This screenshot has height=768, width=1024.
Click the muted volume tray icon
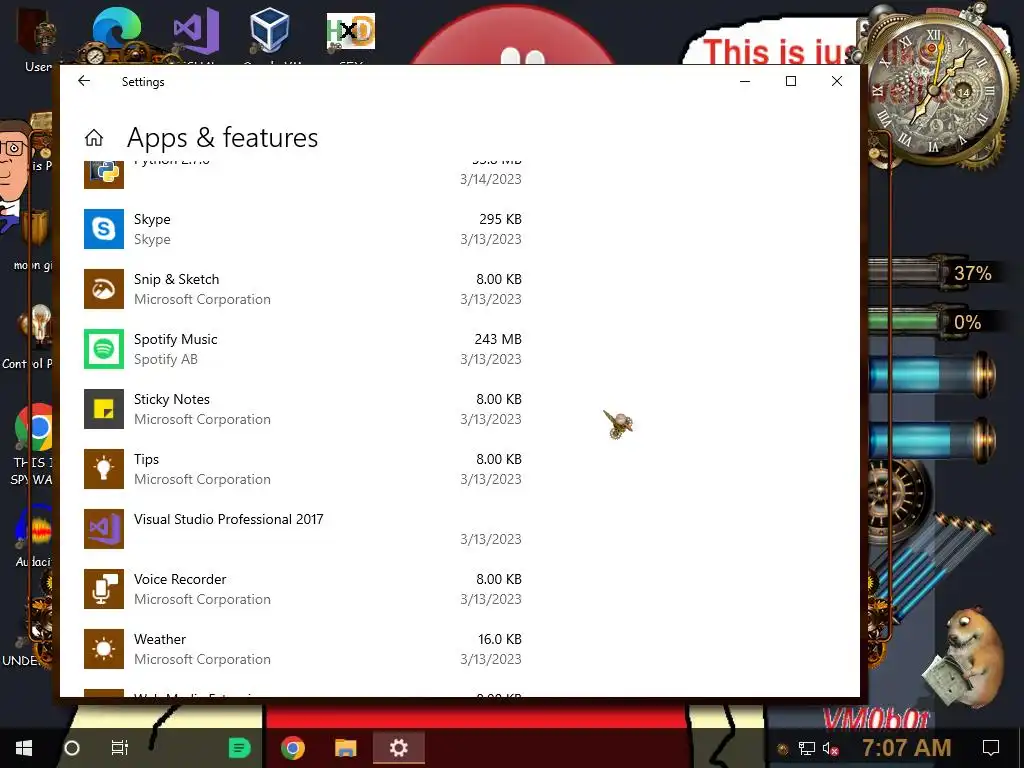[831, 748]
